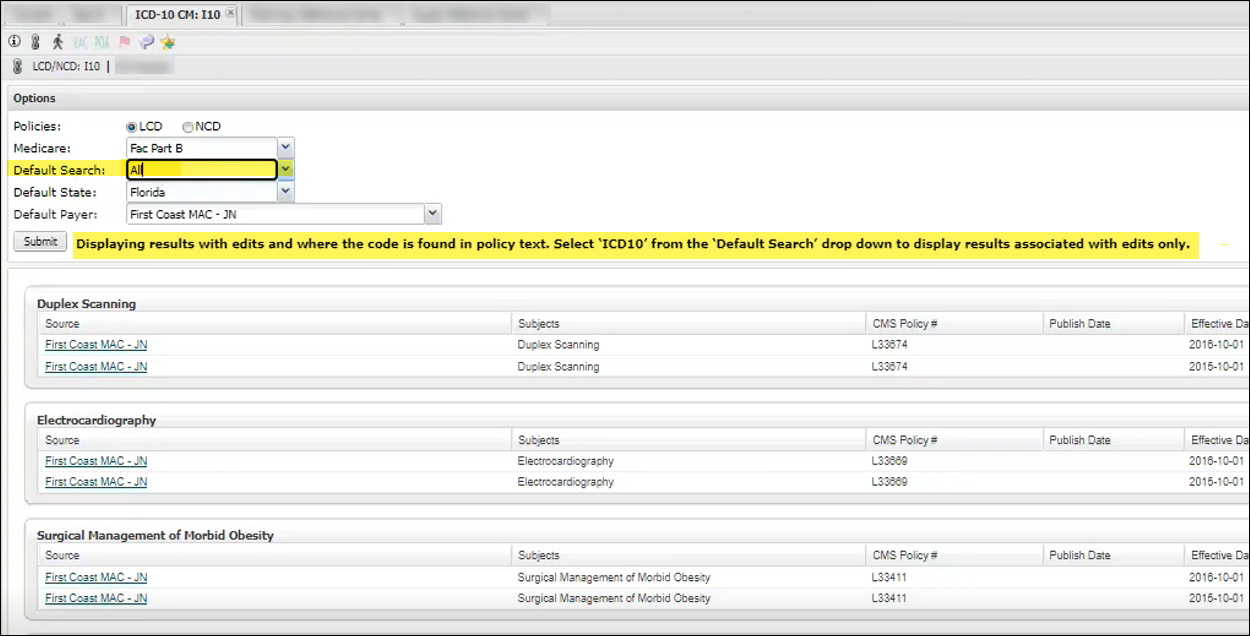The height and width of the screenshot is (636, 1250).
Task: Open first Duplex Scanning First Coast MAC link
Action: 96,345
